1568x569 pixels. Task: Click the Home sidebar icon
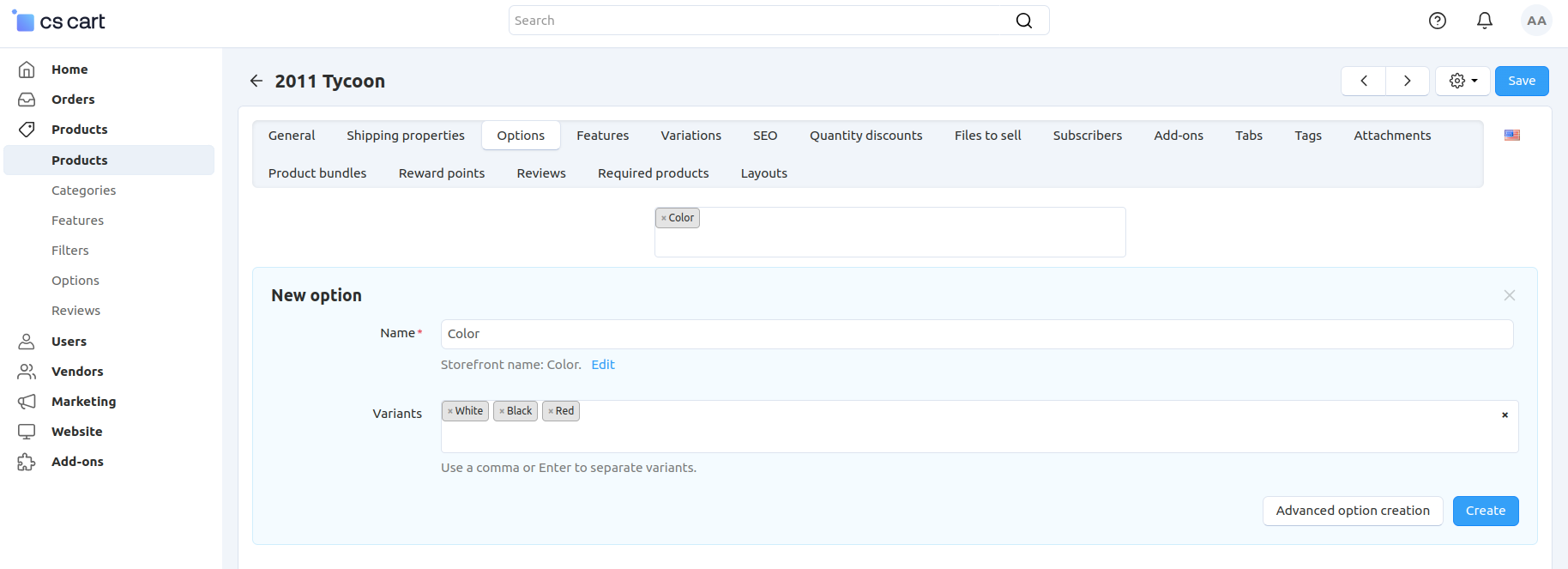click(27, 70)
